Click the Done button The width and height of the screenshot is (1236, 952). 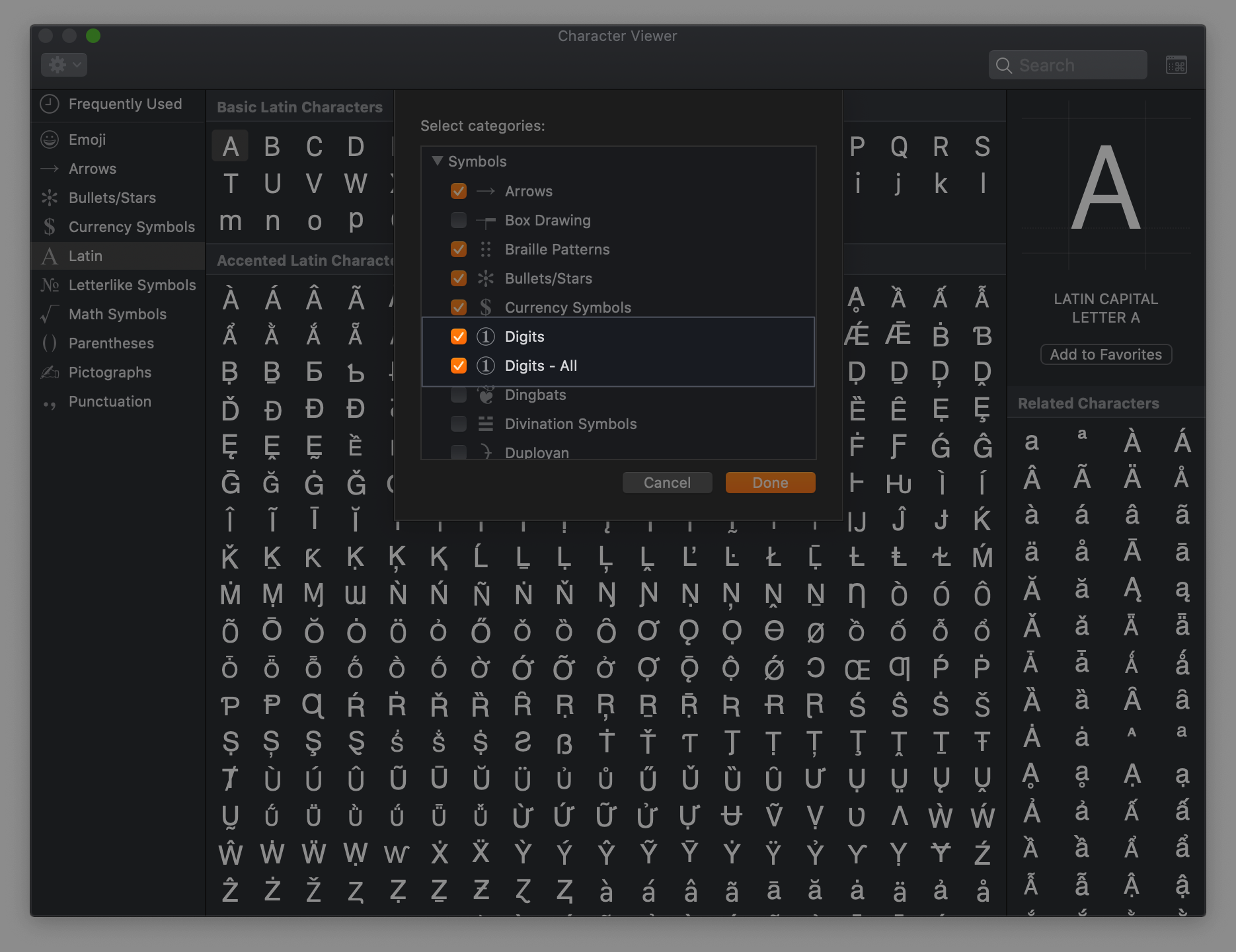(x=770, y=483)
